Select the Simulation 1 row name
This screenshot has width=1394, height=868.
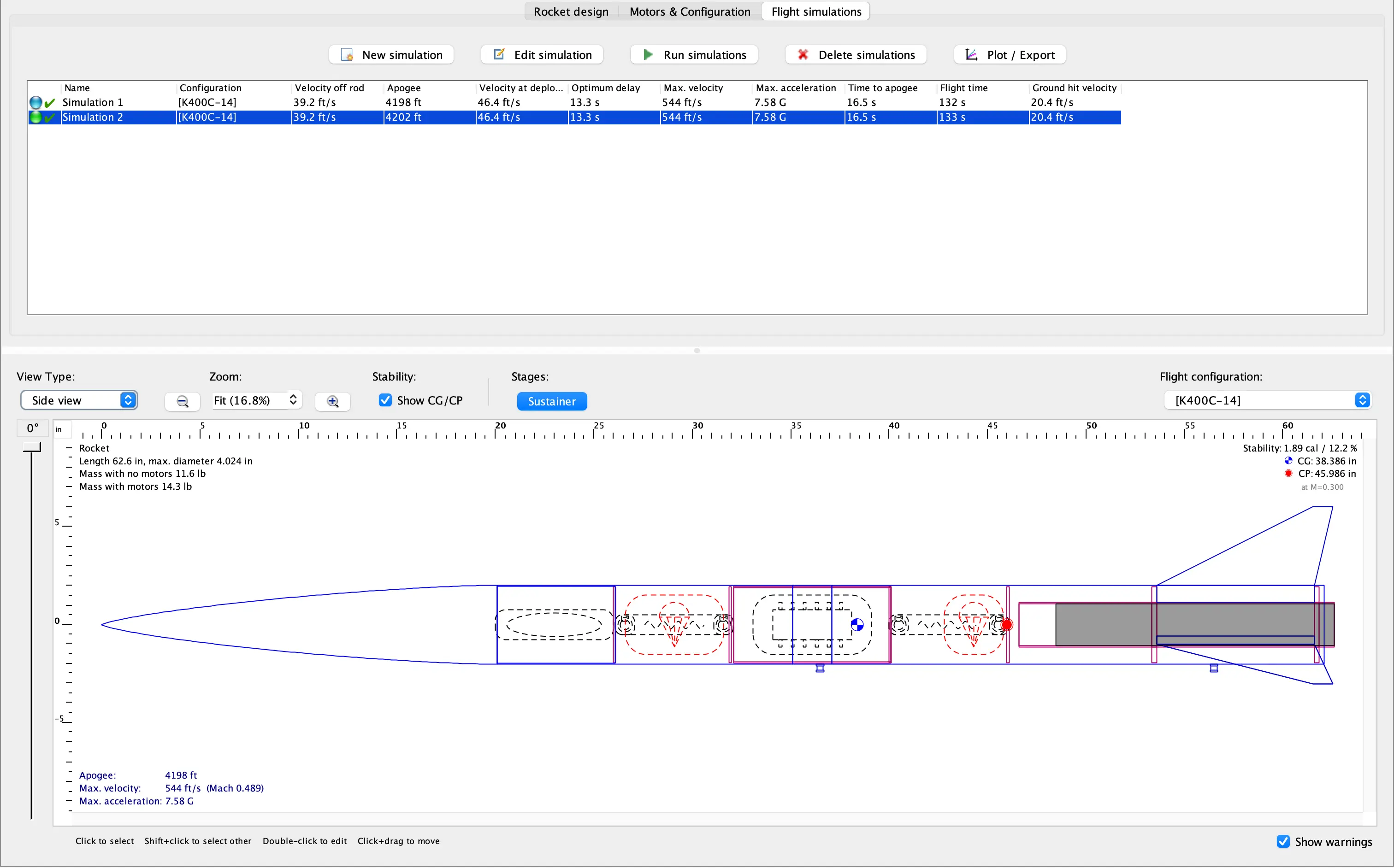93,102
